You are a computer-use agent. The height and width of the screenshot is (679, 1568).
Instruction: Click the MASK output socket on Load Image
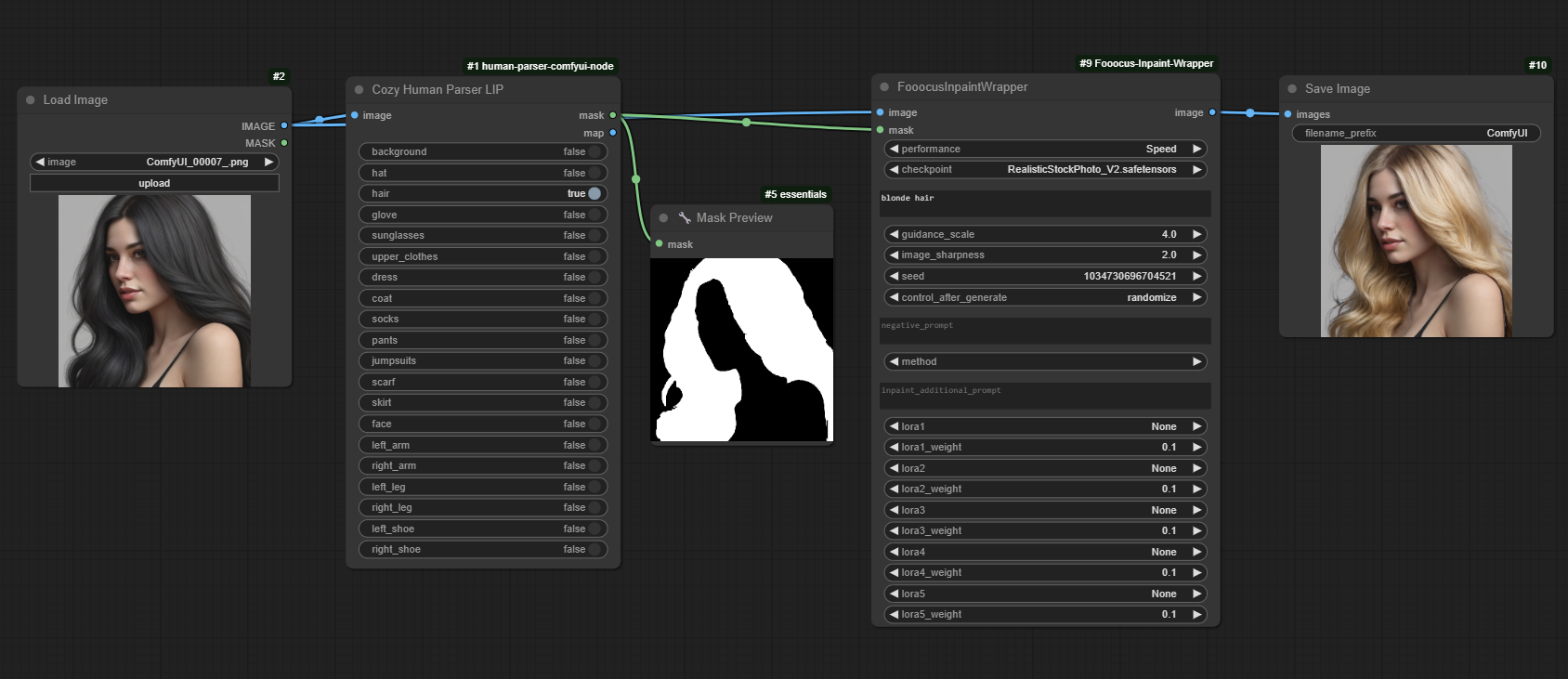[284, 143]
